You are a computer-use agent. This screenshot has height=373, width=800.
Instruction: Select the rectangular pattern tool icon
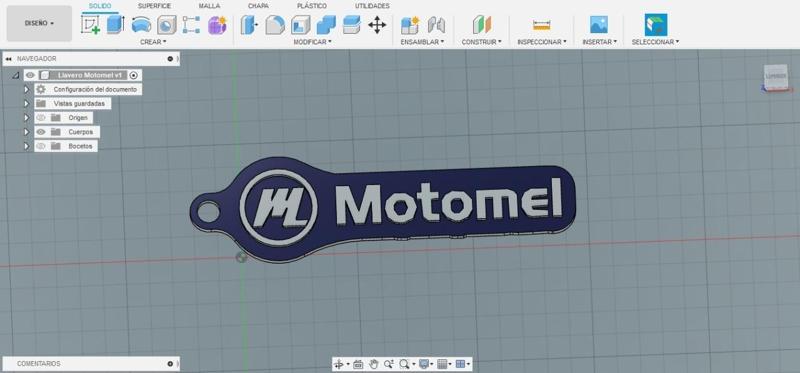(x=191, y=24)
